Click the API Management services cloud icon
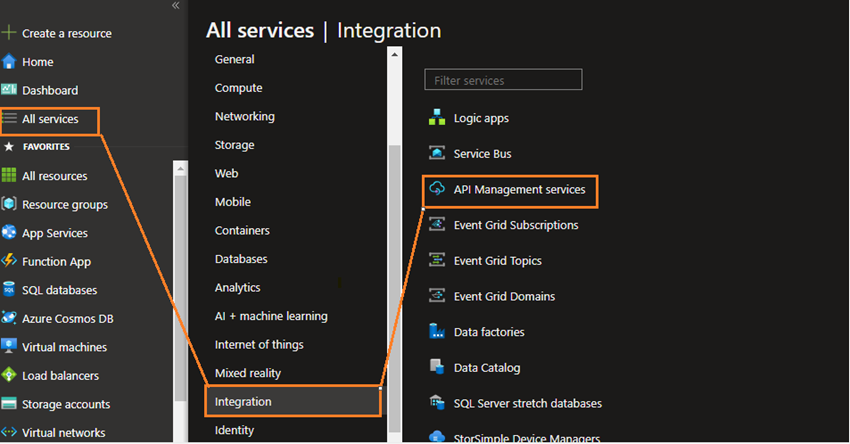 pyautogui.click(x=437, y=189)
